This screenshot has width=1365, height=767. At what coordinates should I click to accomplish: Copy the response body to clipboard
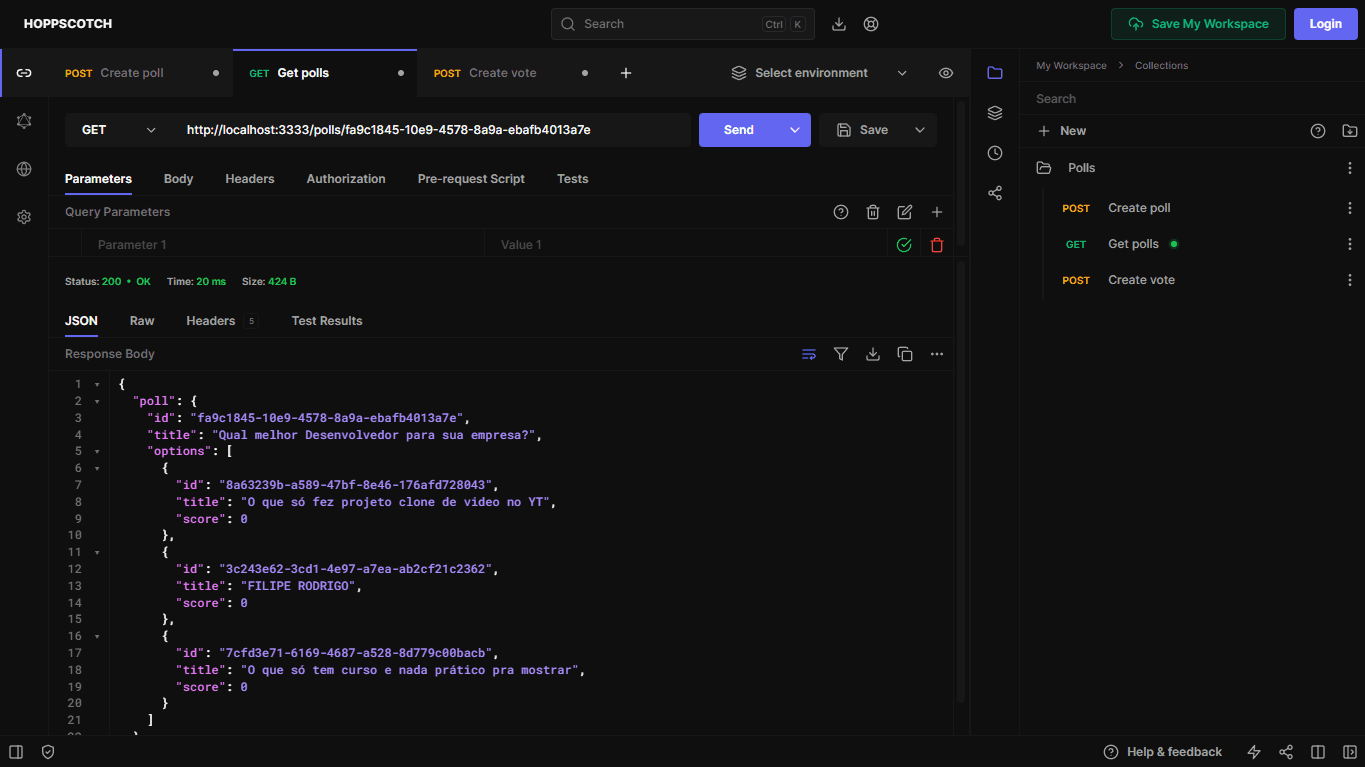click(x=905, y=353)
